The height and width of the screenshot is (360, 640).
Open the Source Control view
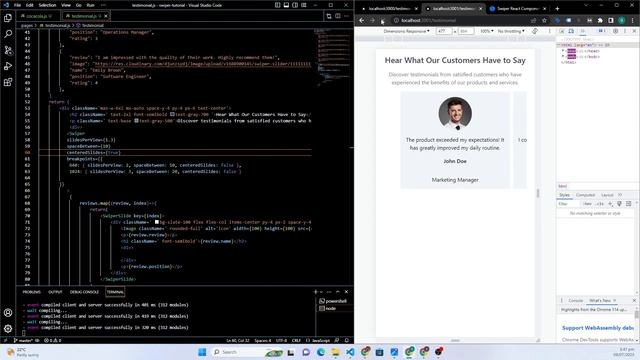pyautogui.click(x=8, y=50)
